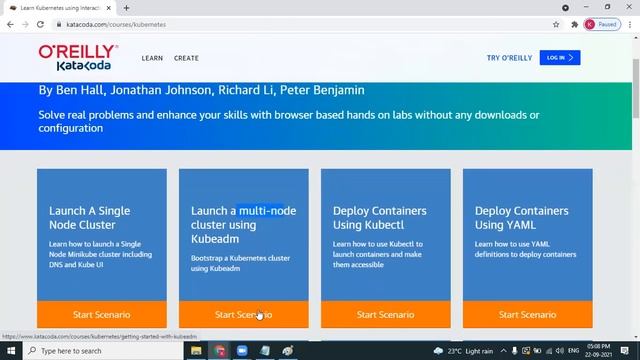Screen dimensions: 640x360
Task: Click the taskbar clock showing 05:08 PM
Action: pyautogui.click(x=598, y=351)
